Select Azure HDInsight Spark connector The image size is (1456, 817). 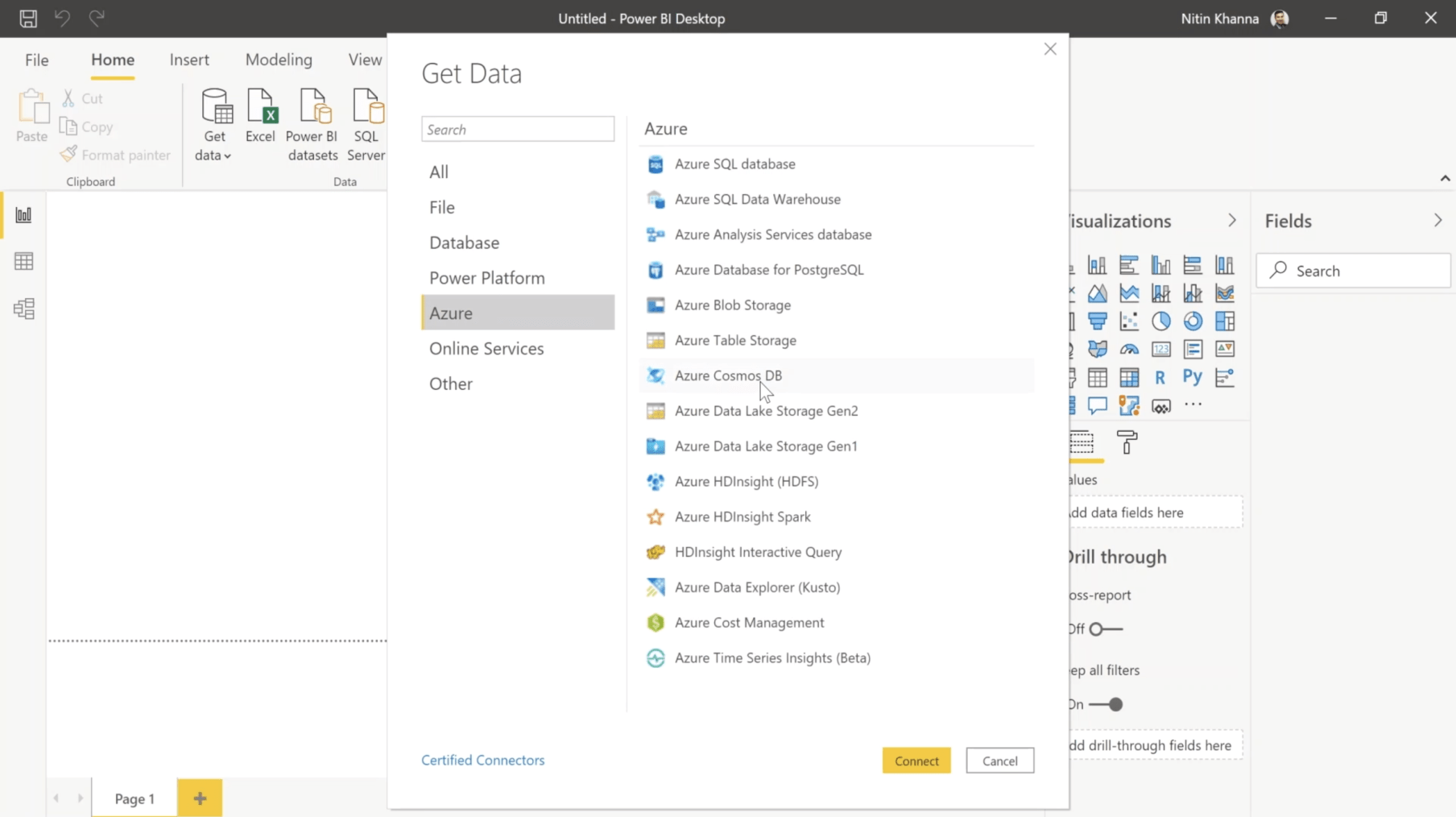pos(837,516)
